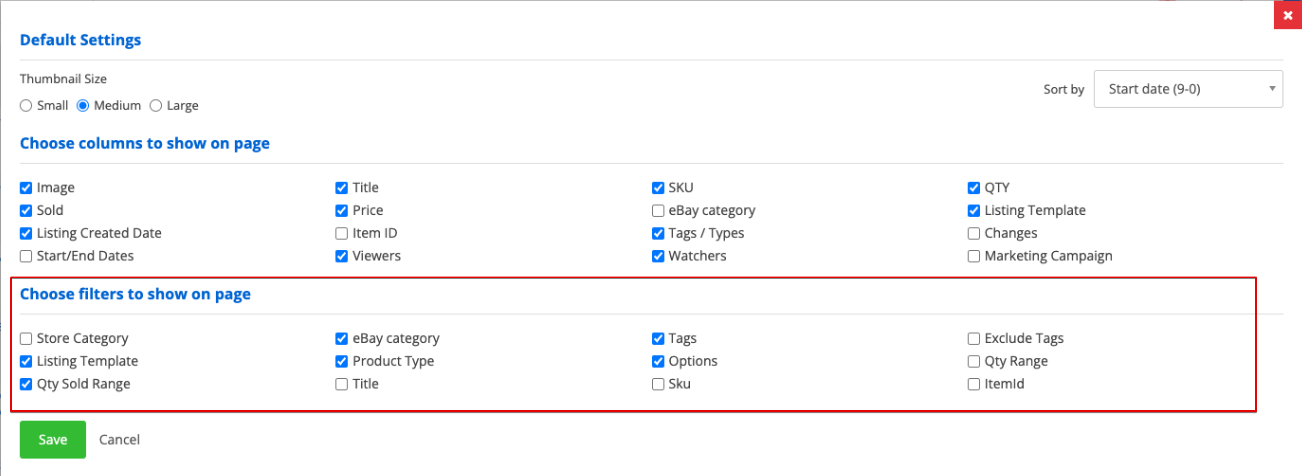Open the Sort by dropdown
The image size is (1302, 476).
pos(1188,89)
